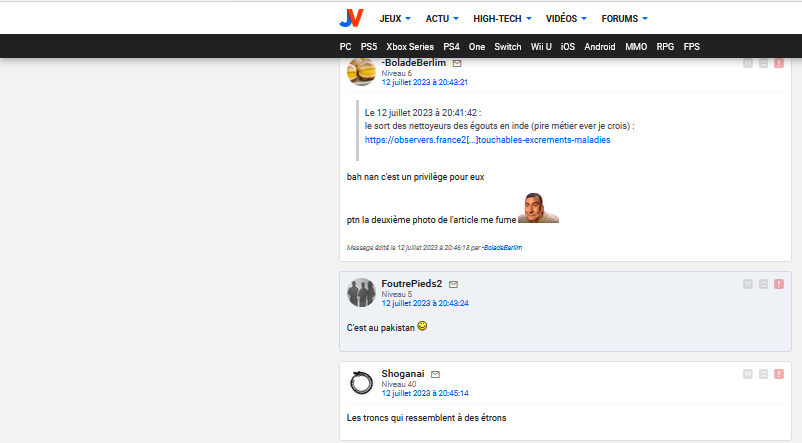The width and height of the screenshot is (802, 443).
Task: Click Shoganai's circular avatar image
Action: pyautogui.click(x=361, y=383)
